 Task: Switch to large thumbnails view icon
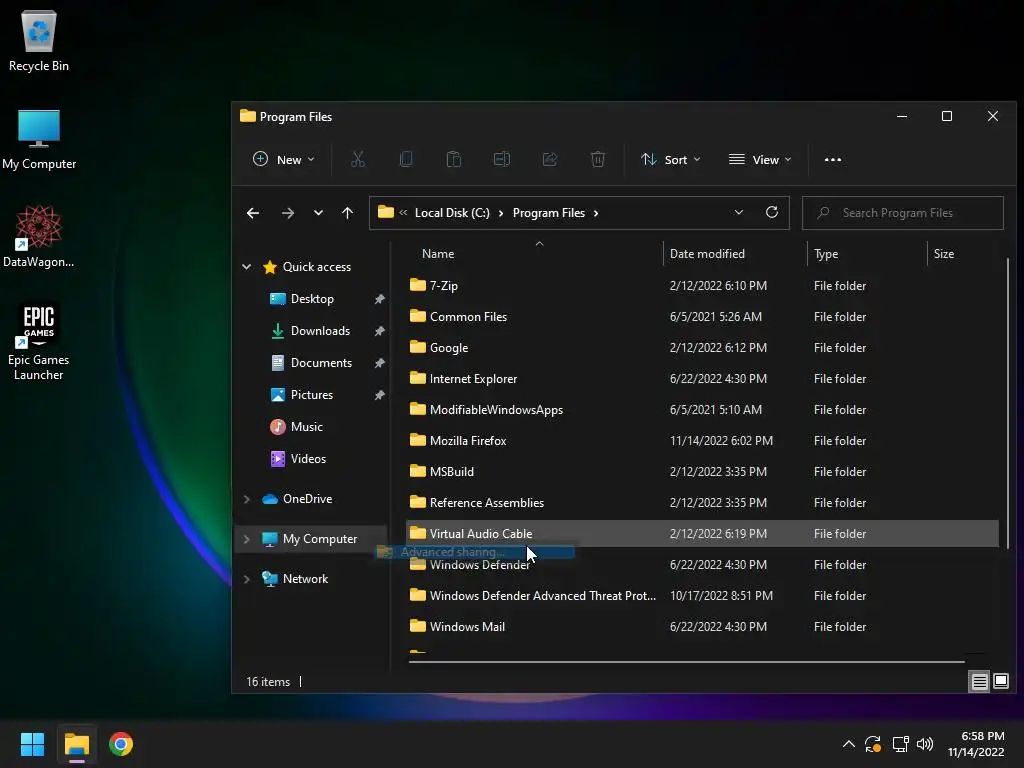tap(1000, 681)
